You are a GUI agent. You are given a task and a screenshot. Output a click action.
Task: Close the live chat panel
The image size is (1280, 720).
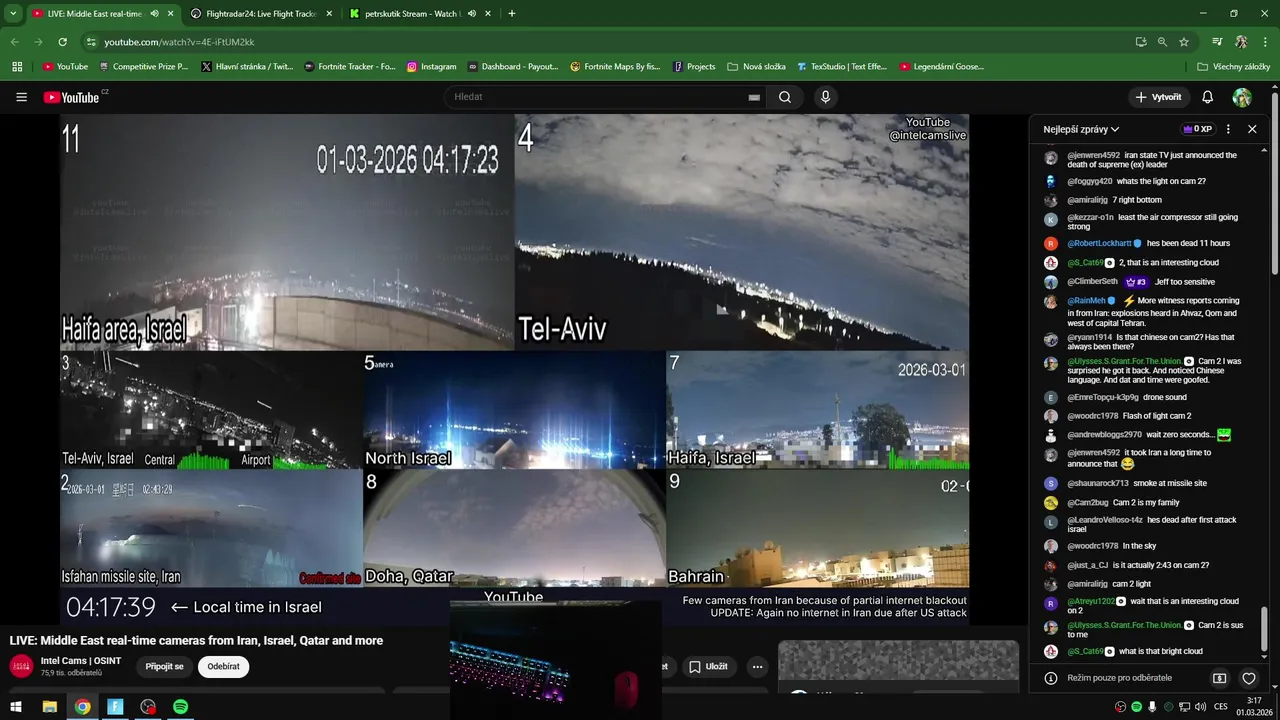1252,129
